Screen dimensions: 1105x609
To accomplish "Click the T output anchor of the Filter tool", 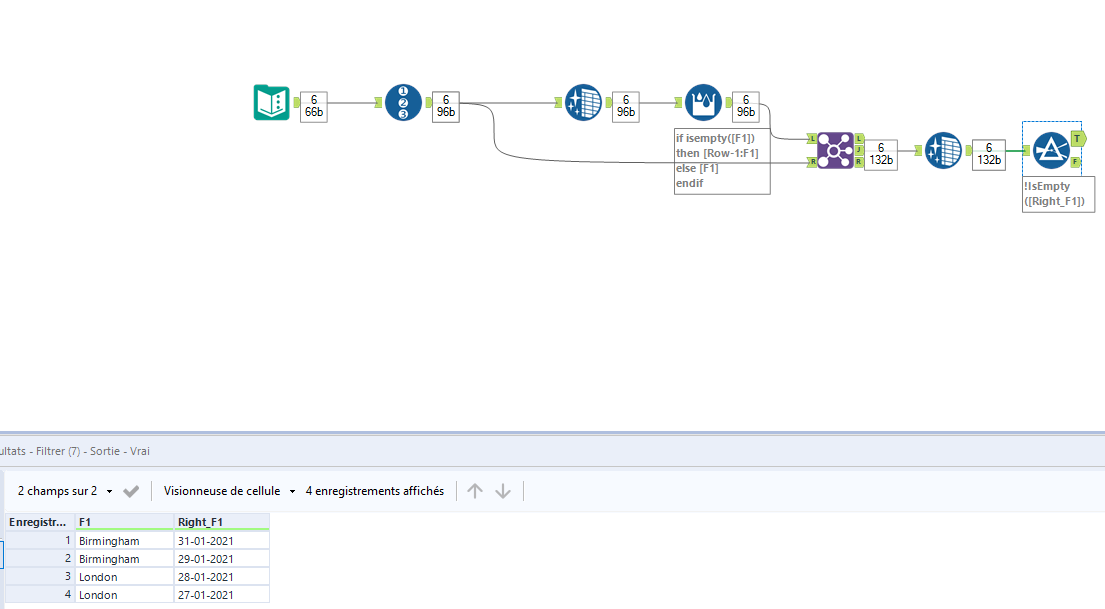I will pos(1077,139).
